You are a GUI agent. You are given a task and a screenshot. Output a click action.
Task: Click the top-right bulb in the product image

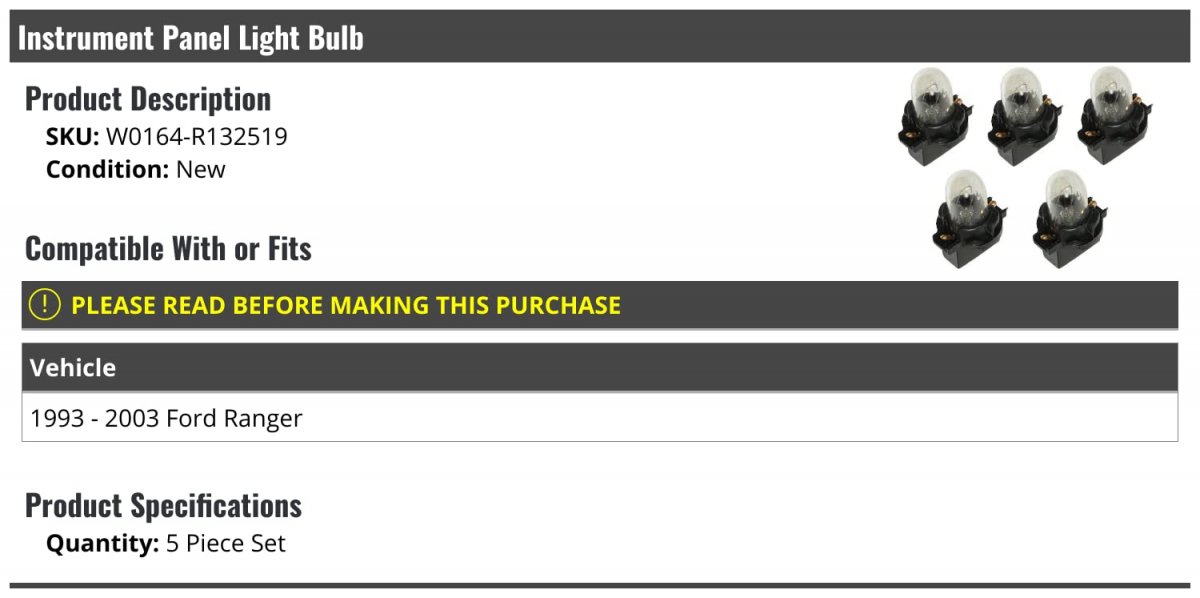point(1116,116)
